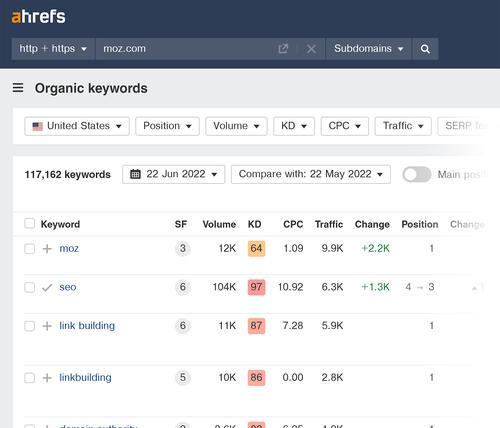
Task: Click the 9.9K traffic value
Action: (332, 248)
